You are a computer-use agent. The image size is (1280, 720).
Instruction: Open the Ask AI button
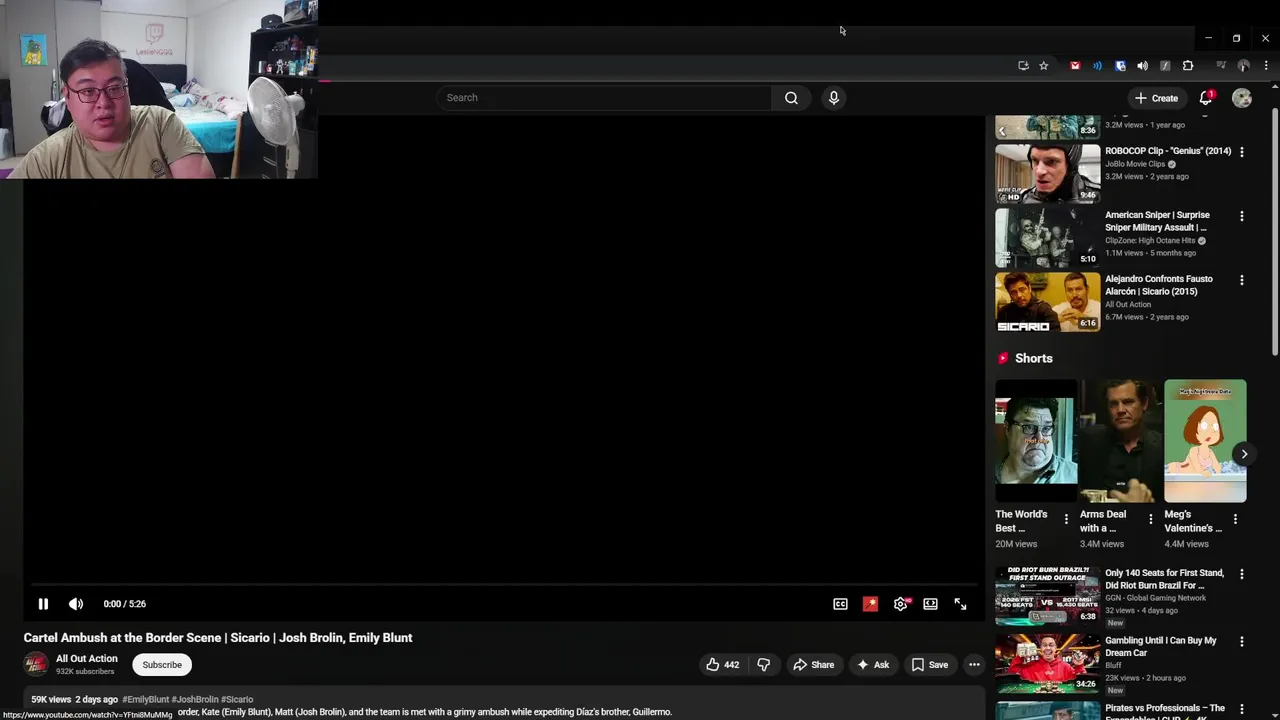point(873,665)
